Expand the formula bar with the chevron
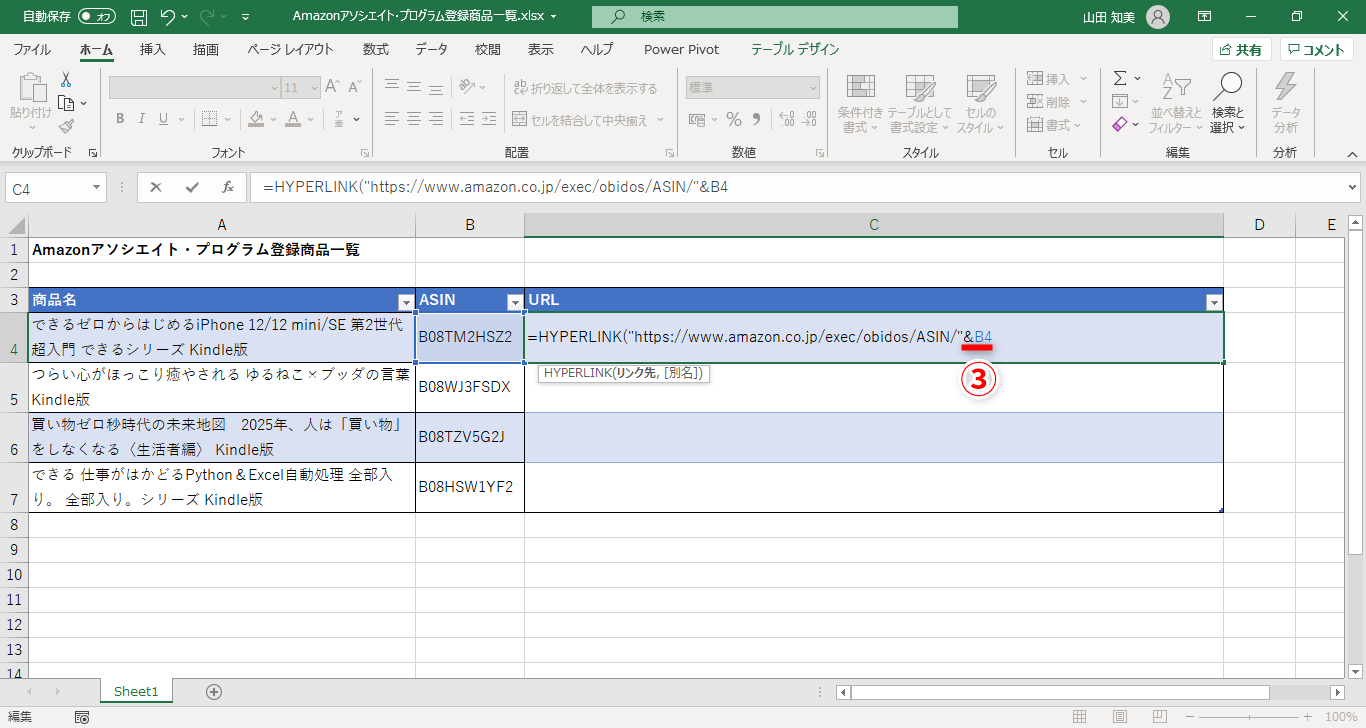This screenshot has width=1366, height=728. click(x=1353, y=187)
